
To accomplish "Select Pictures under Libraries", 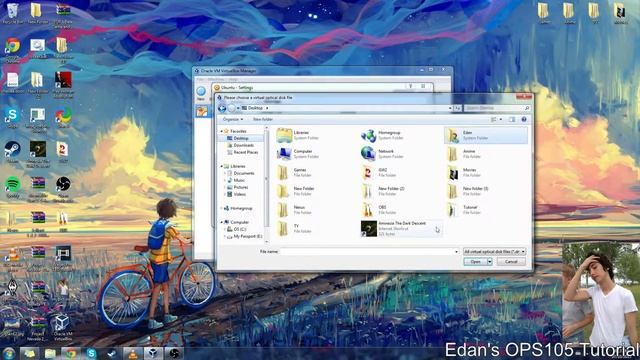I will coord(240,187).
